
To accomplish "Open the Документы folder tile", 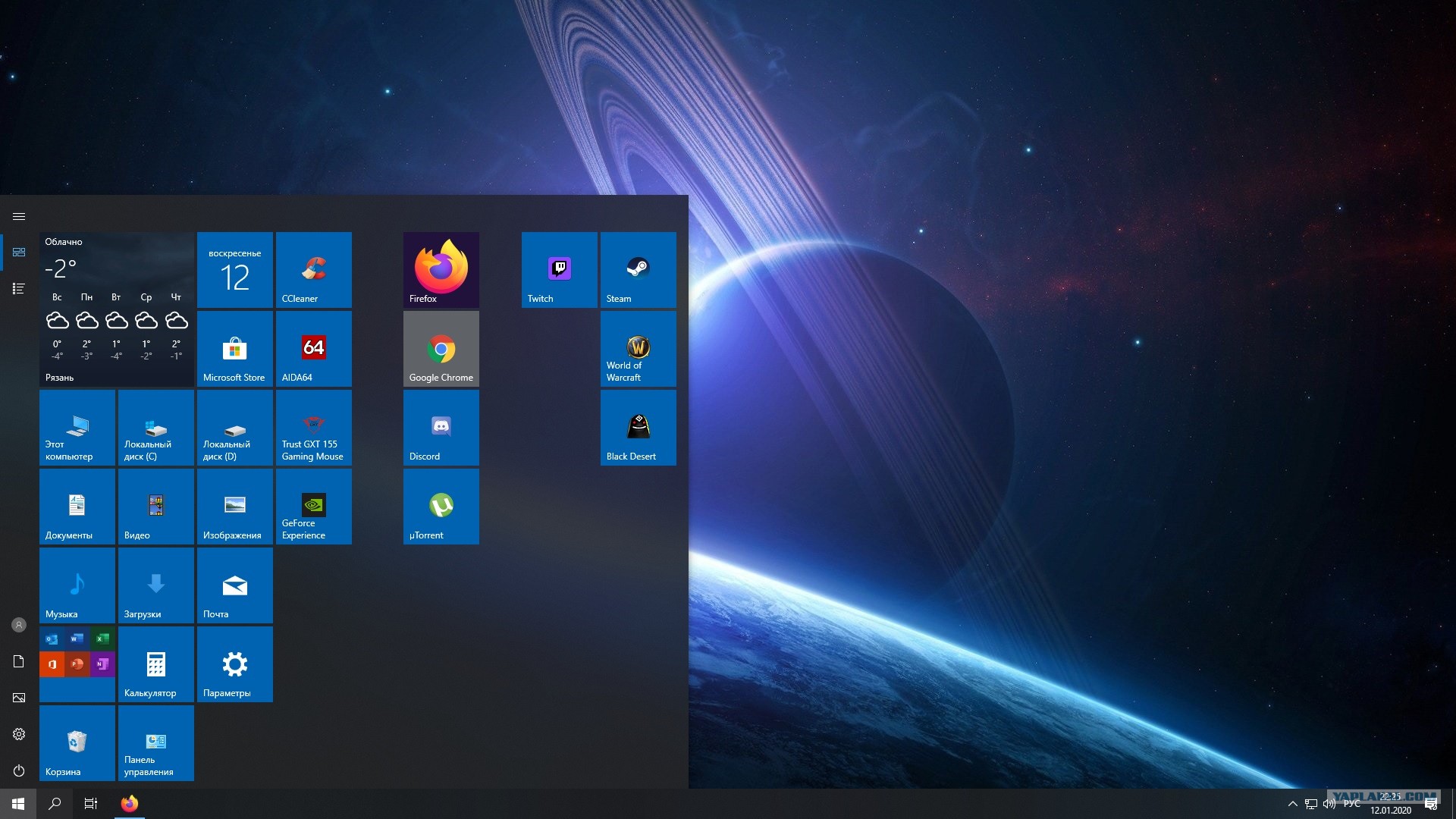I will (x=77, y=507).
